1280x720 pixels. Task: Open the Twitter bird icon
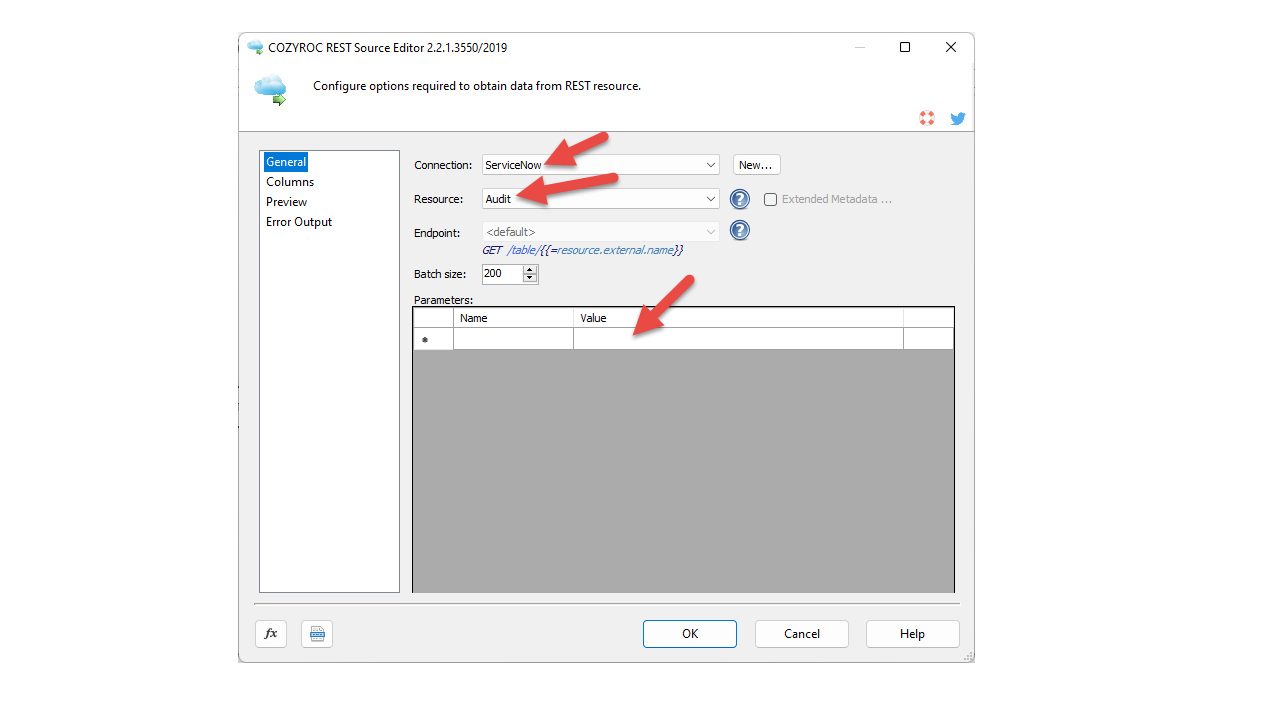958,118
